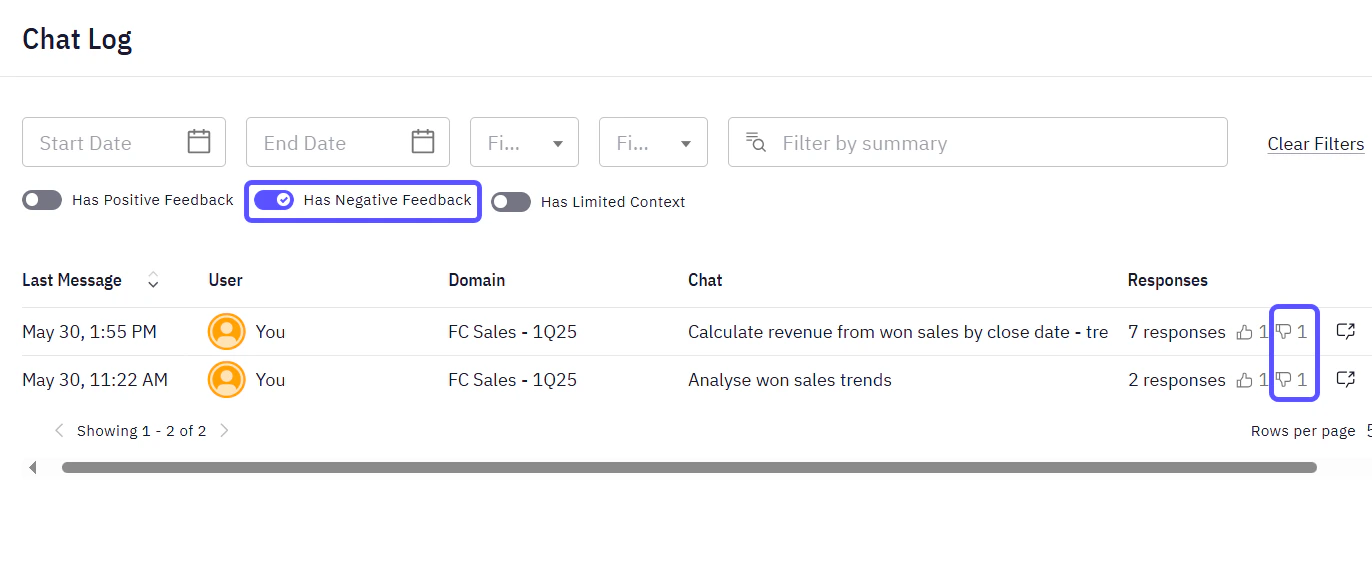Click 'Analyse won sales trends' chat summary
The image size is (1372, 563).
tap(789, 380)
